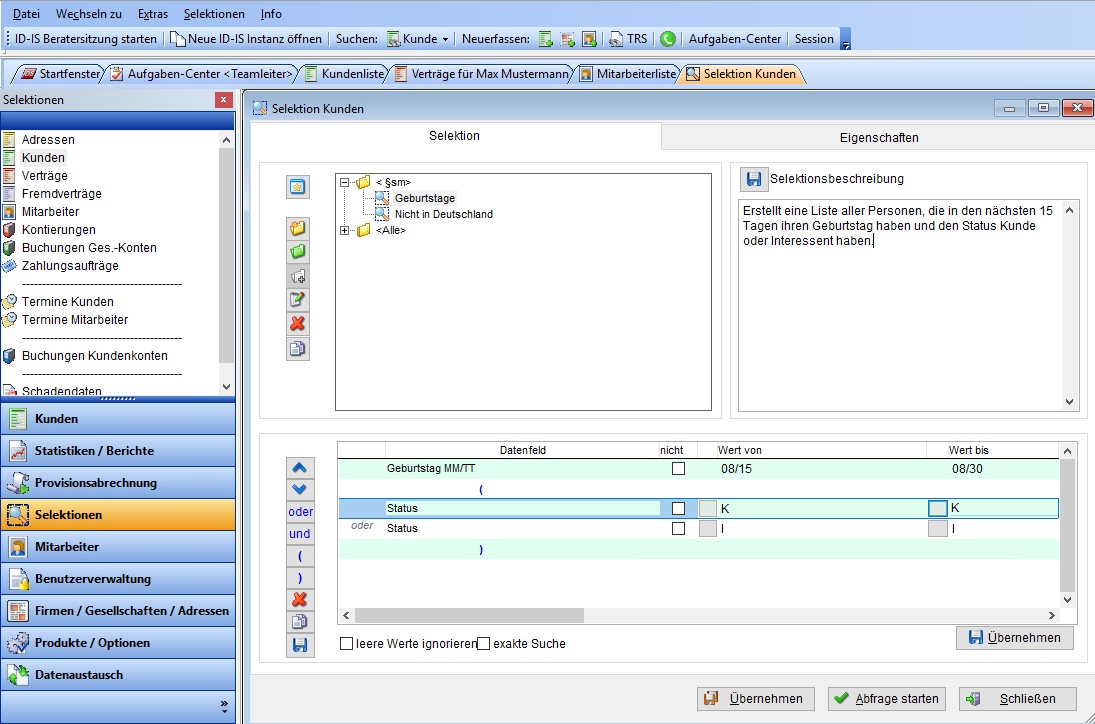Viewport: 1095px width, 724px height.
Task: Click the green phone icon in the toolbar
Action: coord(668,39)
